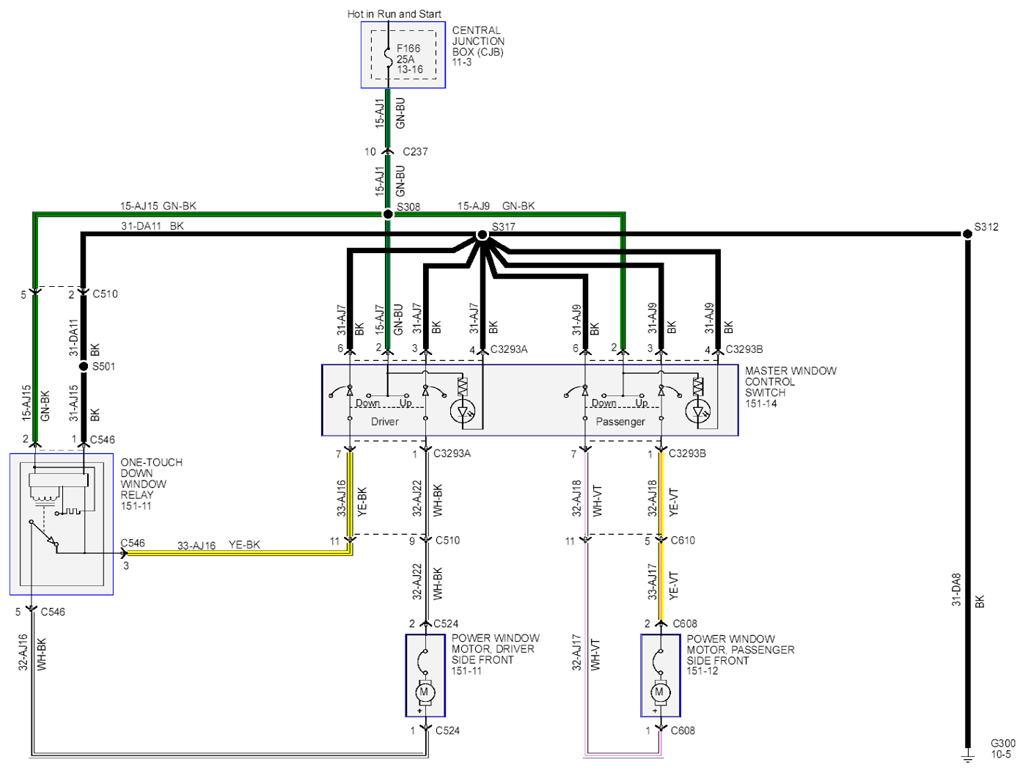Image resolution: width=1026 pixels, height=772 pixels.
Task: Select the "CENTRAL JUNCTION BOX (CJB)" label
Action: (478, 41)
